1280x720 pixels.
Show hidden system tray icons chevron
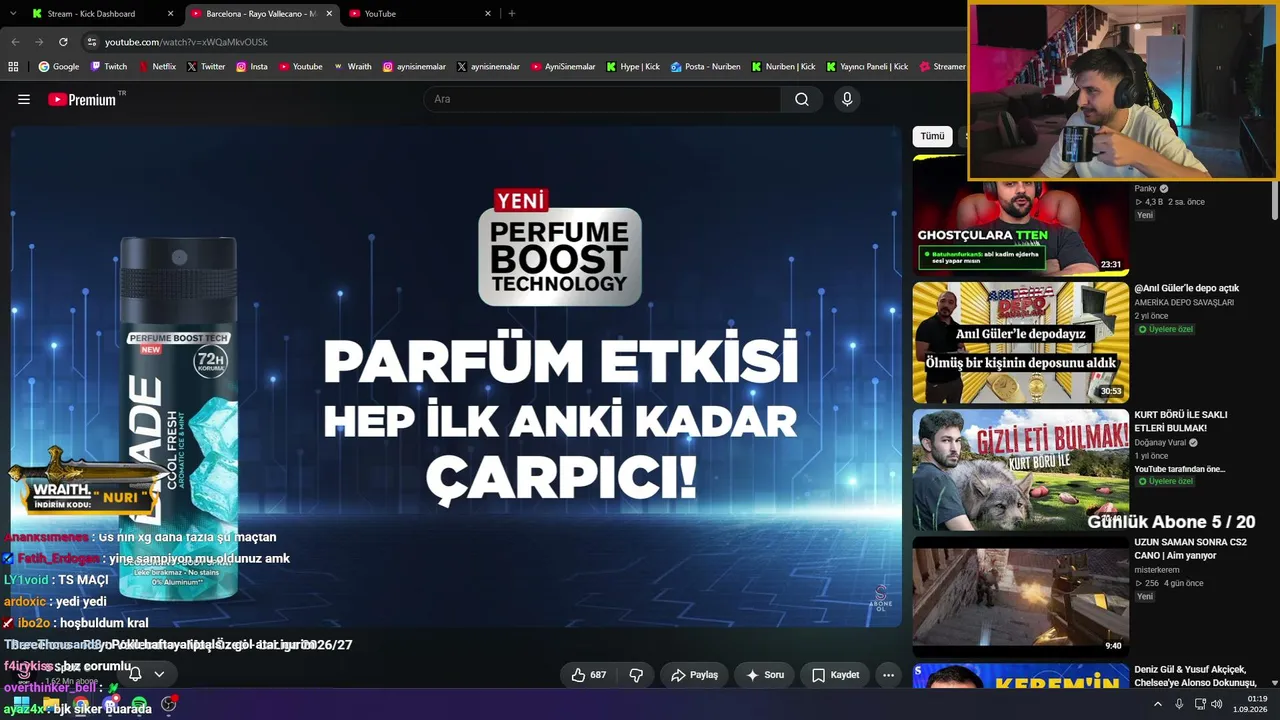[x=1158, y=704]
